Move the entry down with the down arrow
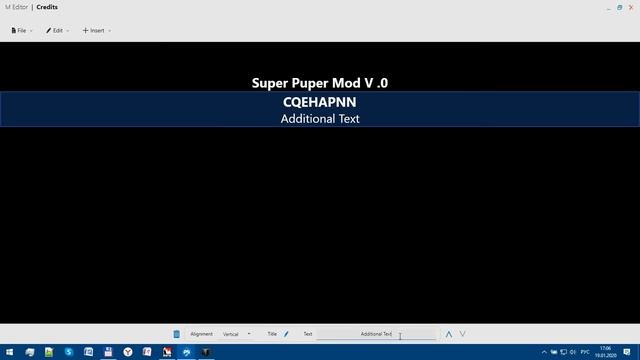The width and height of the screenshot is (640, 360). click(x=462, y=334)
